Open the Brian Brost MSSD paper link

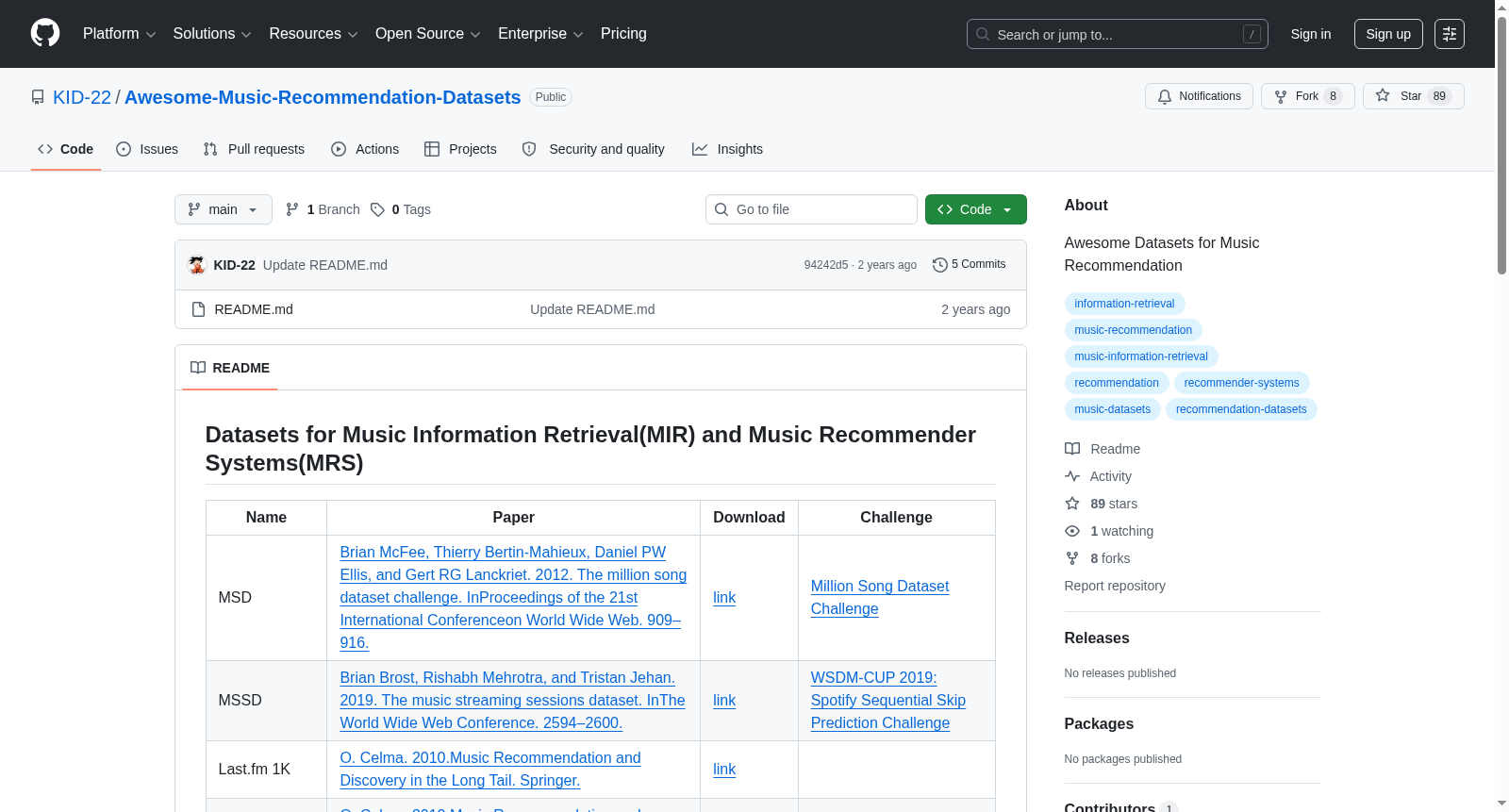pos(512,701)
